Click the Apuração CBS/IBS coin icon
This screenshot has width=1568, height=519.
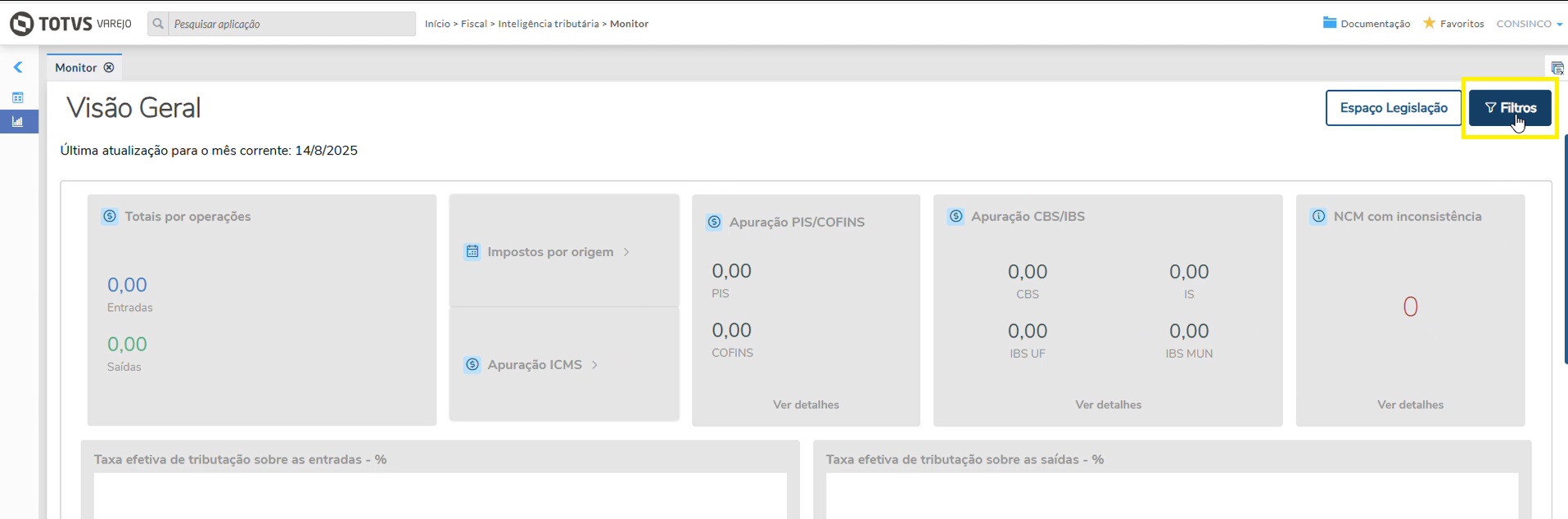pyautogui.click(x=956, y=216)
